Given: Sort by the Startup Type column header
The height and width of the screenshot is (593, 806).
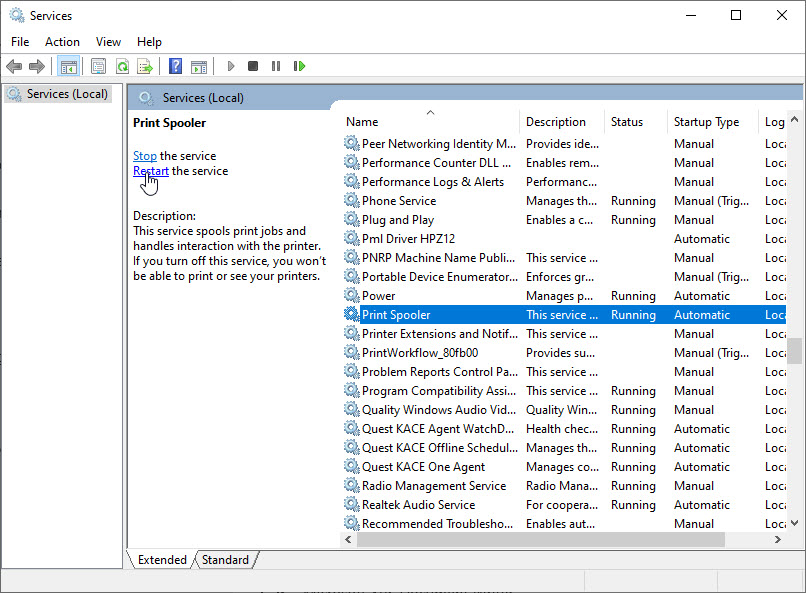Looking at the screenshot, I should pyautogui.click(x=706, y=122).
